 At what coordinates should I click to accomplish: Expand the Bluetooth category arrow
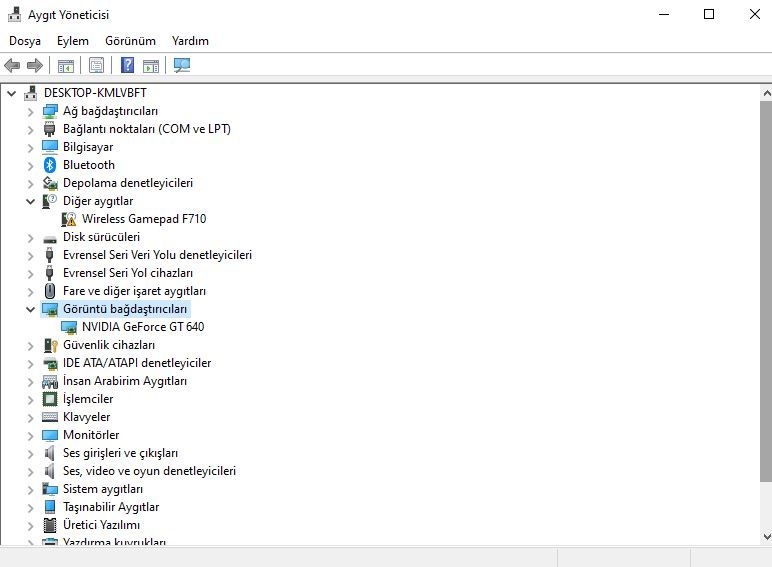[x=31, y=165]
